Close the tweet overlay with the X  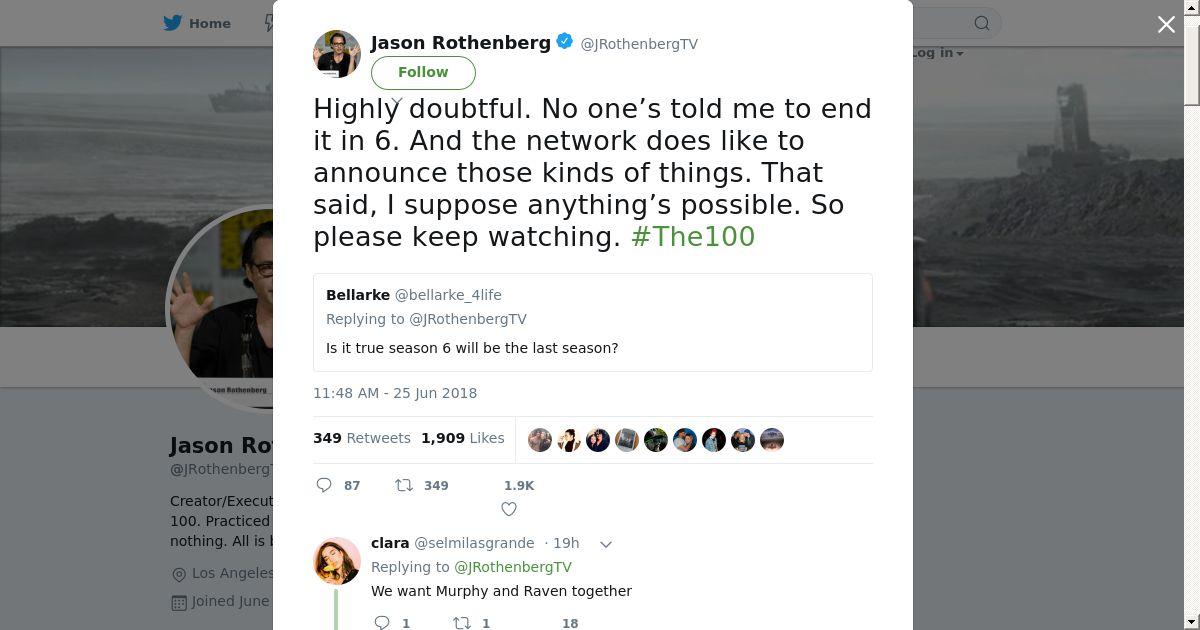click(x=1166, y=25)
